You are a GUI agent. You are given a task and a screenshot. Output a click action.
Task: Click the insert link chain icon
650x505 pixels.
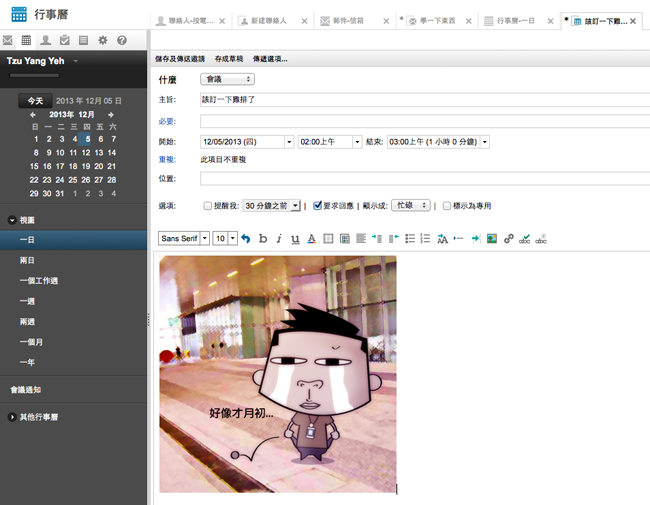(509, 238)
